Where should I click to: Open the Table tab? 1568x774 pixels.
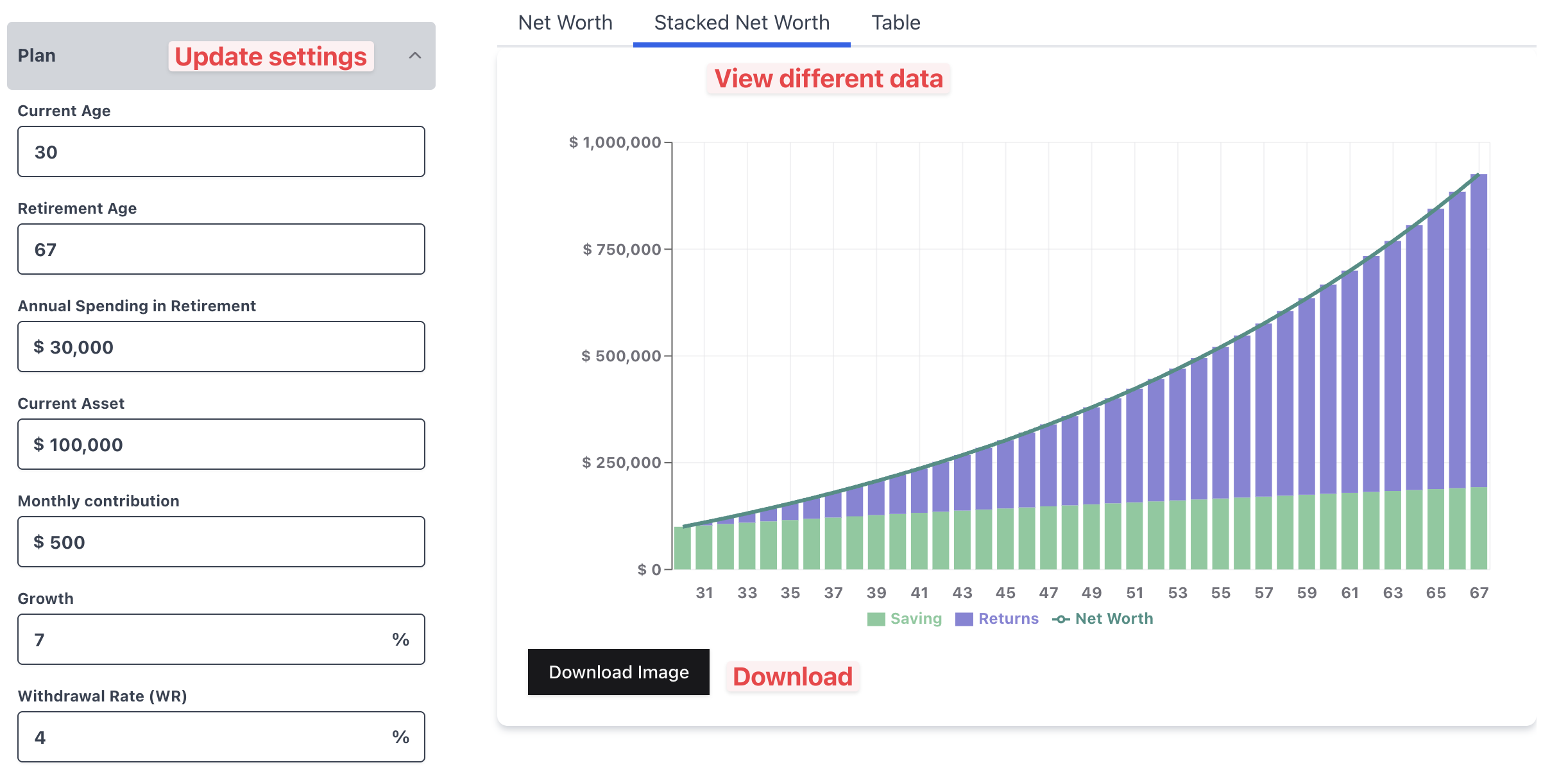pyautogui.click(x=895, y=23)
